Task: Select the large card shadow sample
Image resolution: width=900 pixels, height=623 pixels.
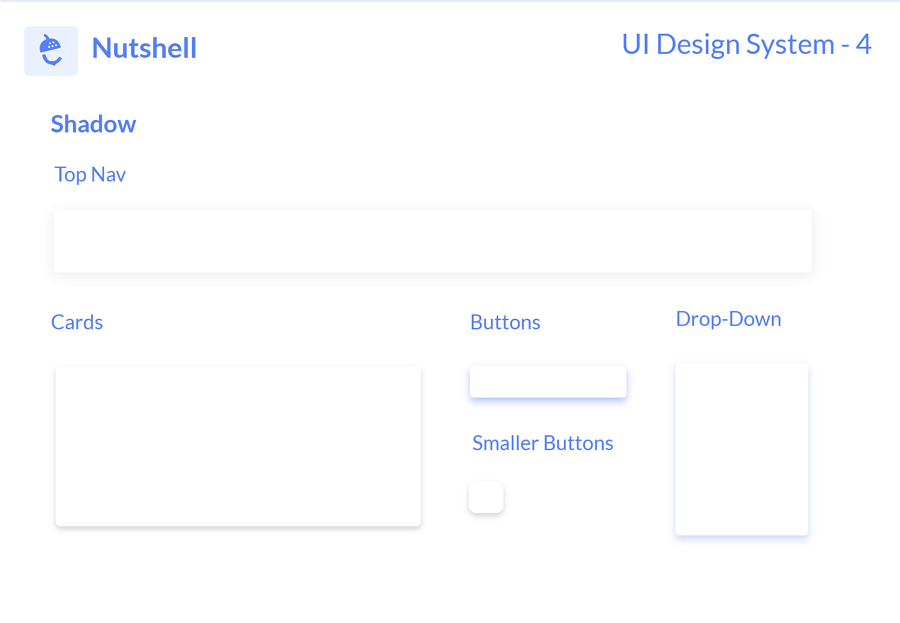Action: [x=238, y=446]
